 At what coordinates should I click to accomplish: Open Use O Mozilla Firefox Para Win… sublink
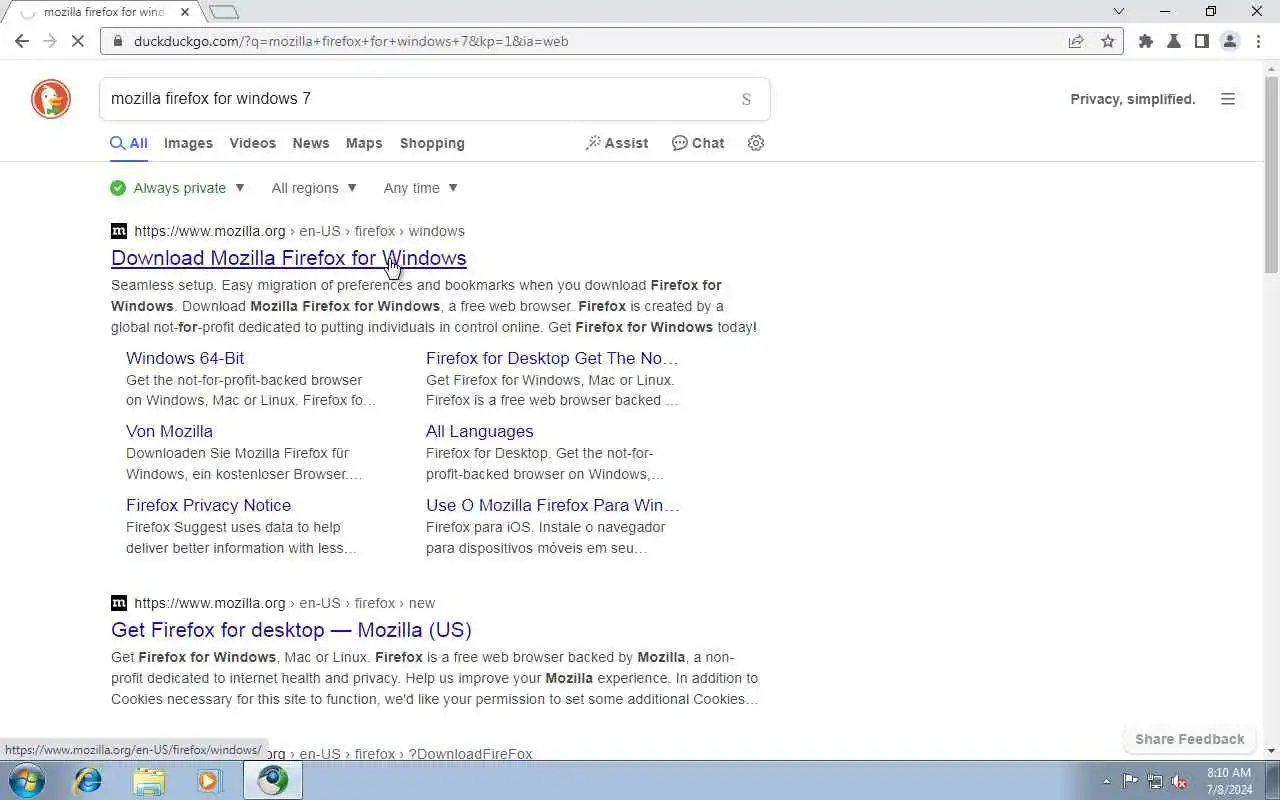[x=553, y=505]
